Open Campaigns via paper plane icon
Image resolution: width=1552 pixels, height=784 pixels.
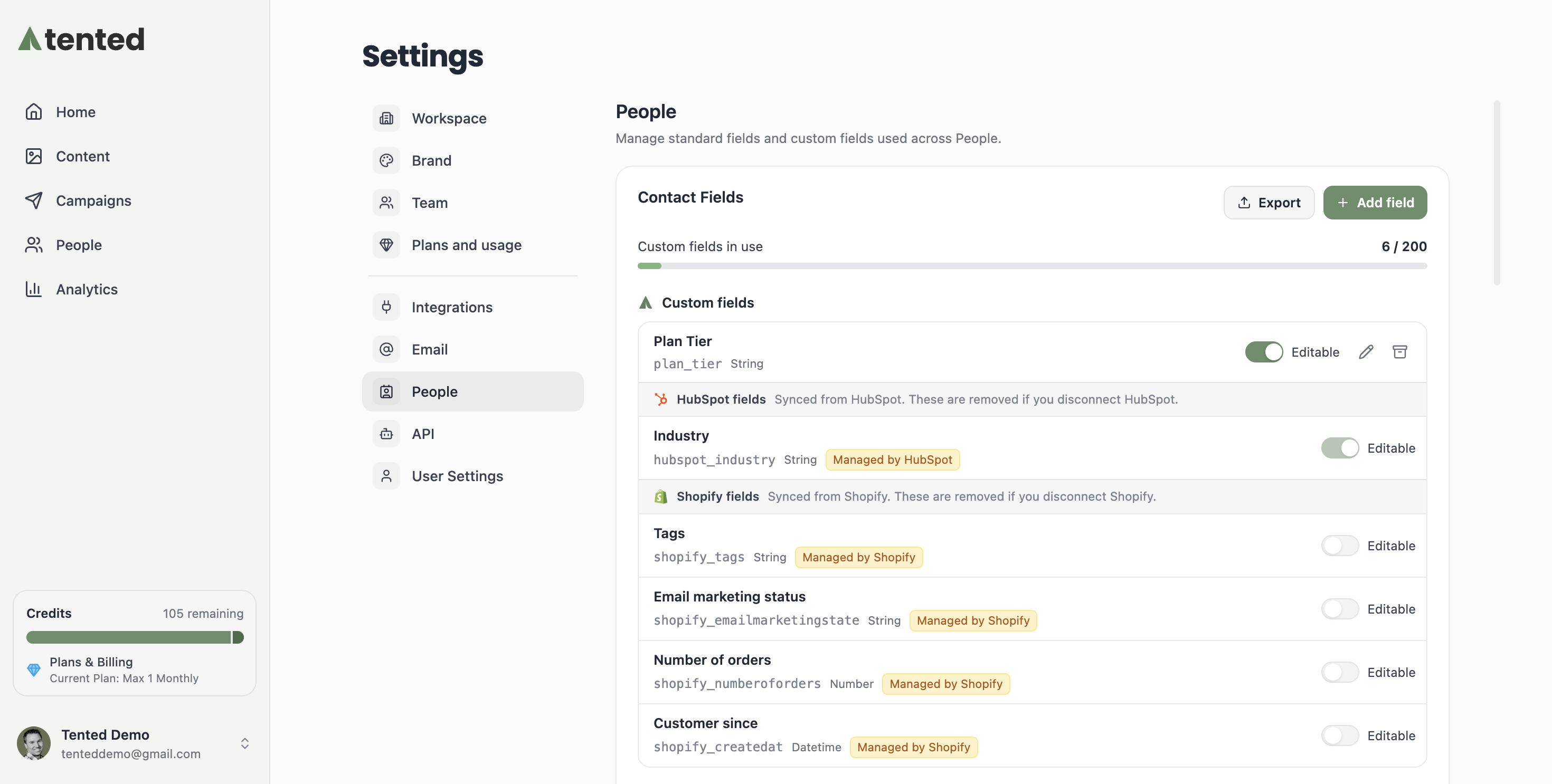coord(34,200)
